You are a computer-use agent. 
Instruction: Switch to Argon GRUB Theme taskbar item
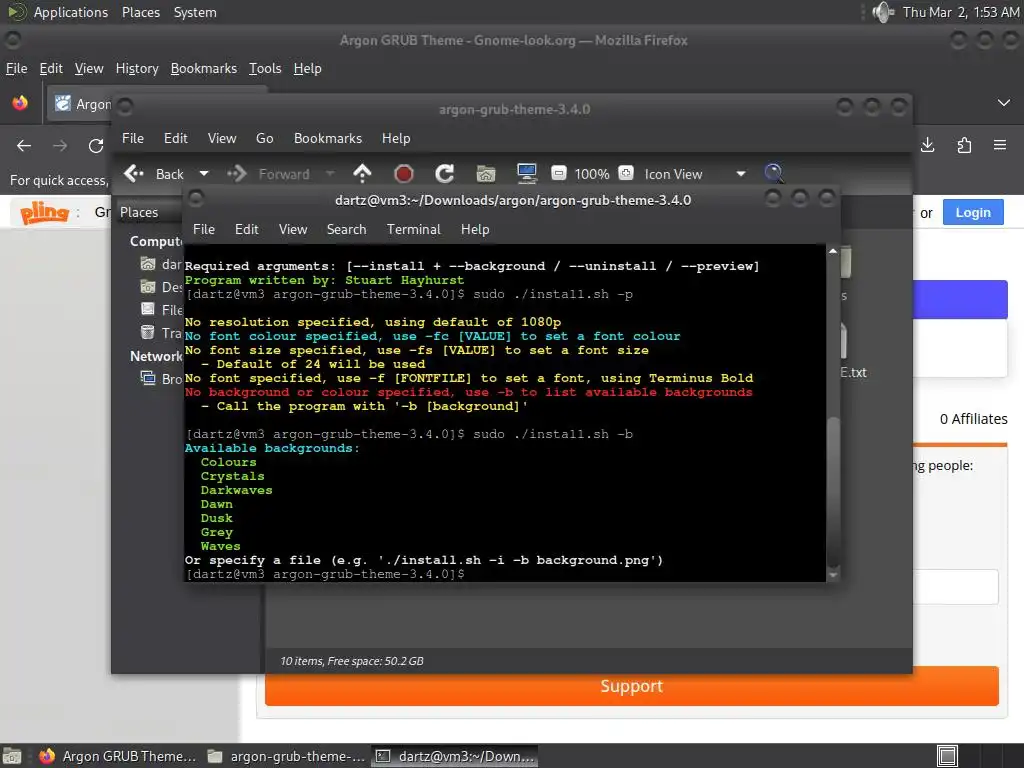[x=118, y=756]
